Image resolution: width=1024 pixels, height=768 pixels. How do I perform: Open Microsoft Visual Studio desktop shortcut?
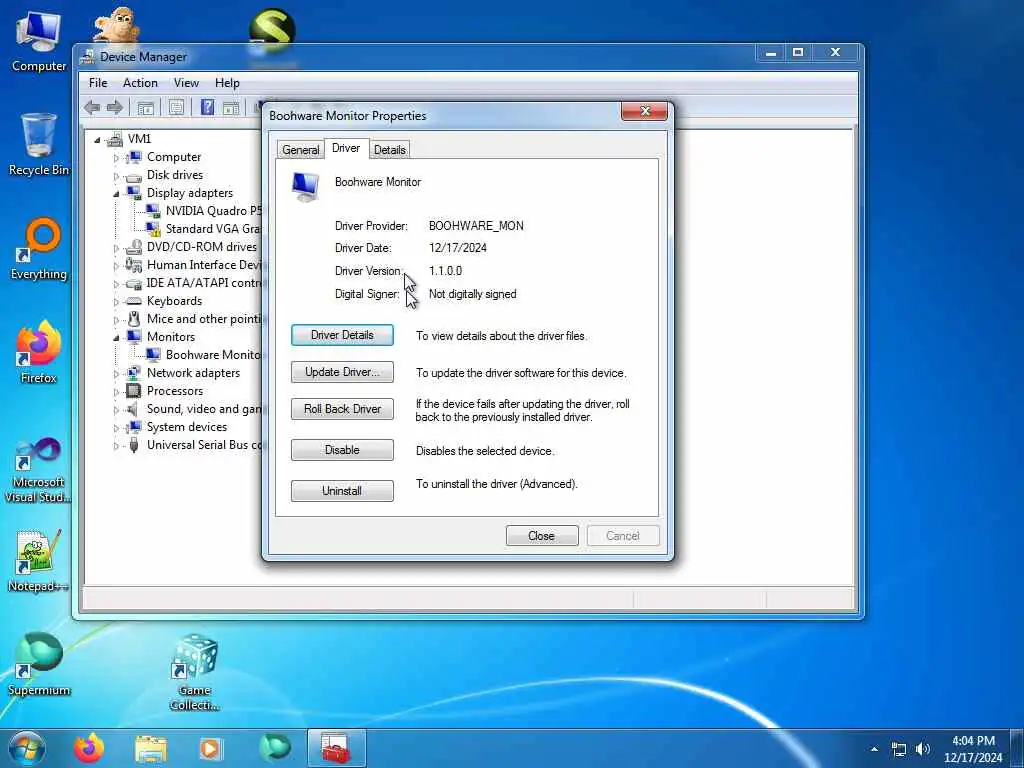39,470
